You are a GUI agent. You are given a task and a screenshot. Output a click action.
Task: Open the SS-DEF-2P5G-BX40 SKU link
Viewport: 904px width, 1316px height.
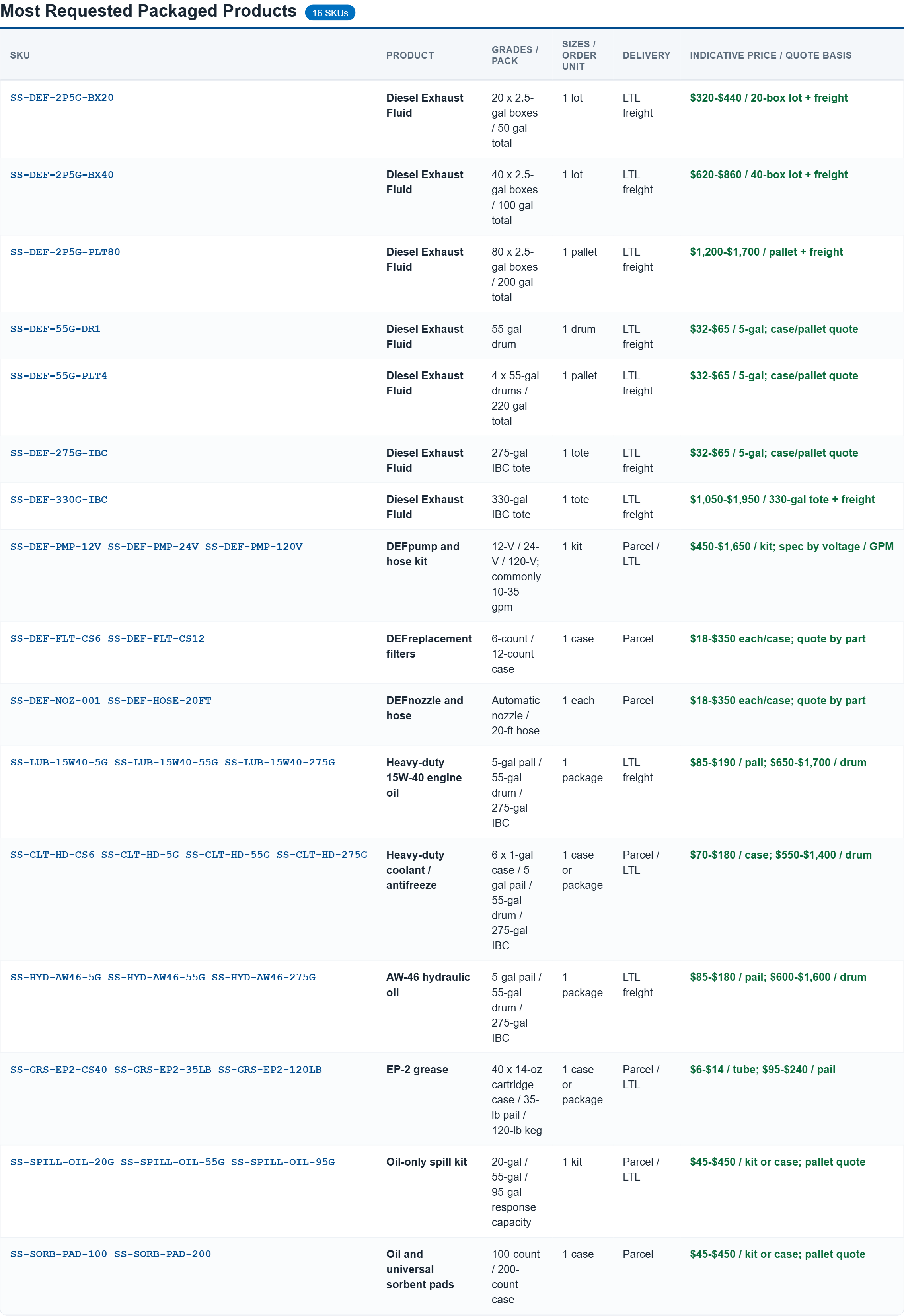click(x=62, y=174)
